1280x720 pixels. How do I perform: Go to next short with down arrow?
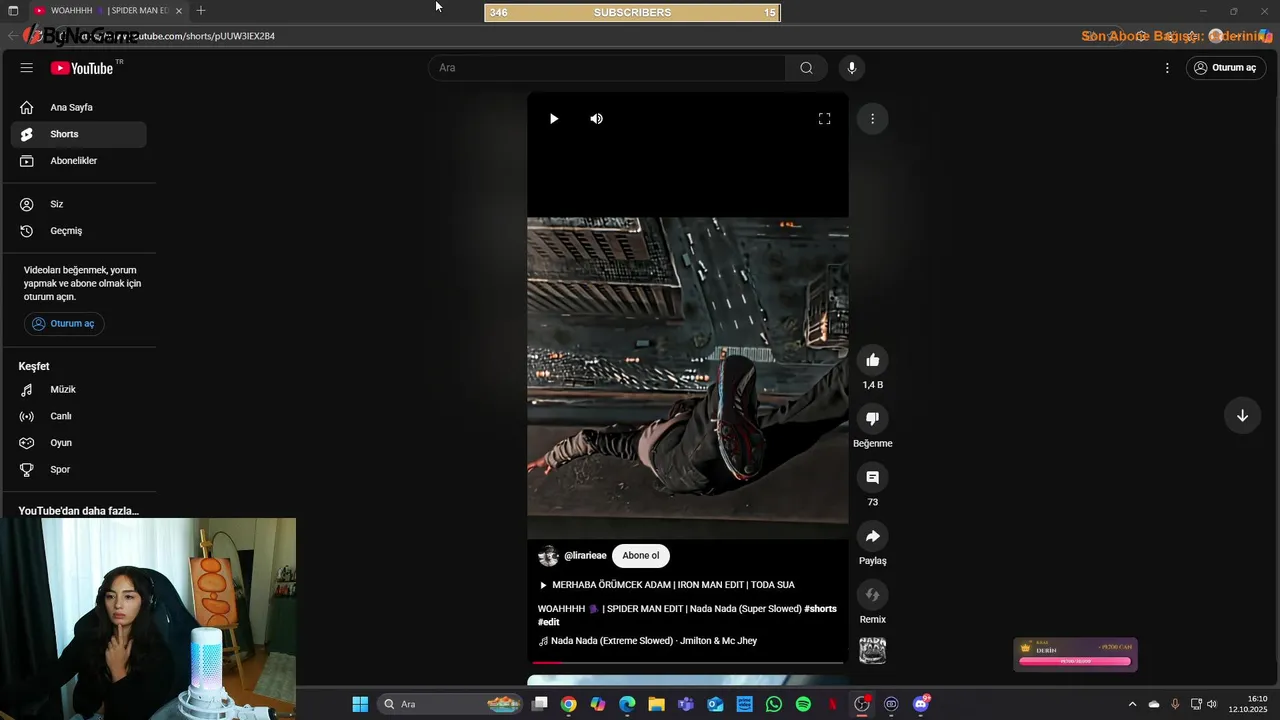tap(1242, 416)
